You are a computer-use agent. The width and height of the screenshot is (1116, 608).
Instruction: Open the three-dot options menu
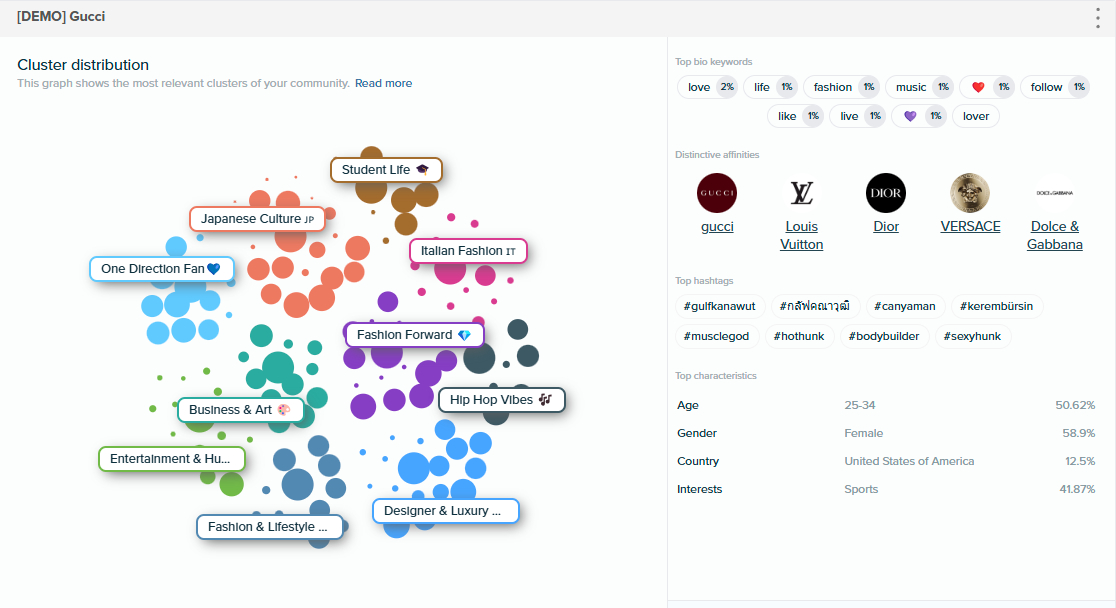coord(1099,18)
